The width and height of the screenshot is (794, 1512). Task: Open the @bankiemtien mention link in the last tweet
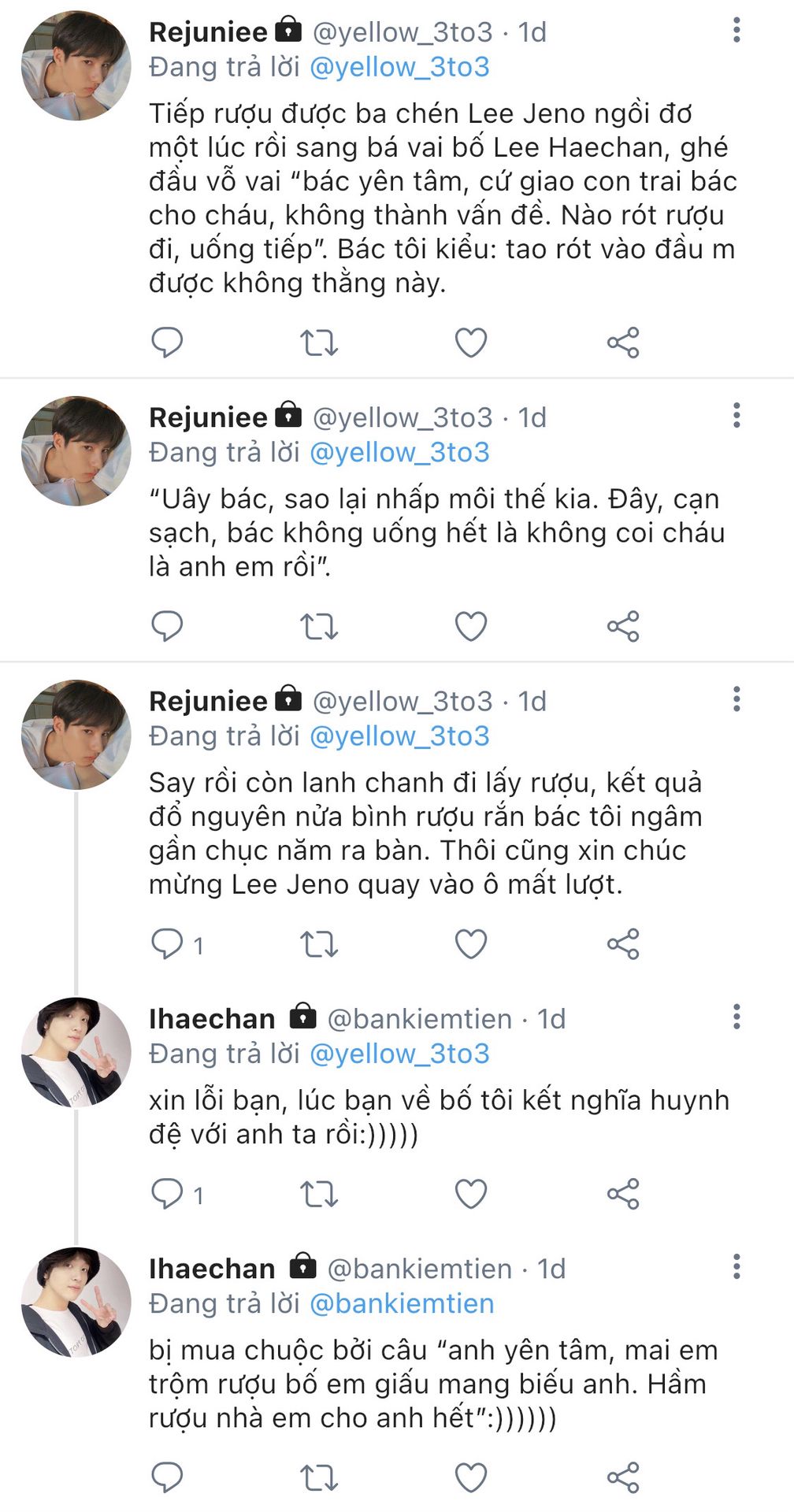click(x=402, y=1303)
